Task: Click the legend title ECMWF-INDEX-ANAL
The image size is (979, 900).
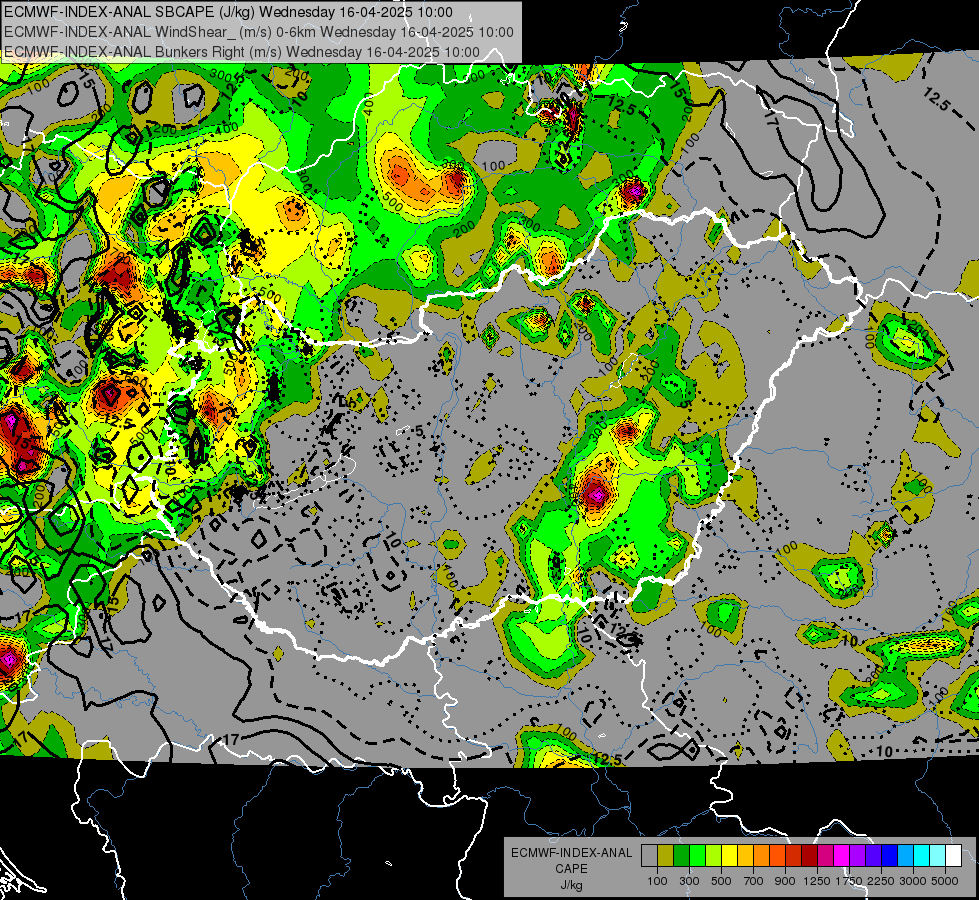Action: (x=571, y=853)
